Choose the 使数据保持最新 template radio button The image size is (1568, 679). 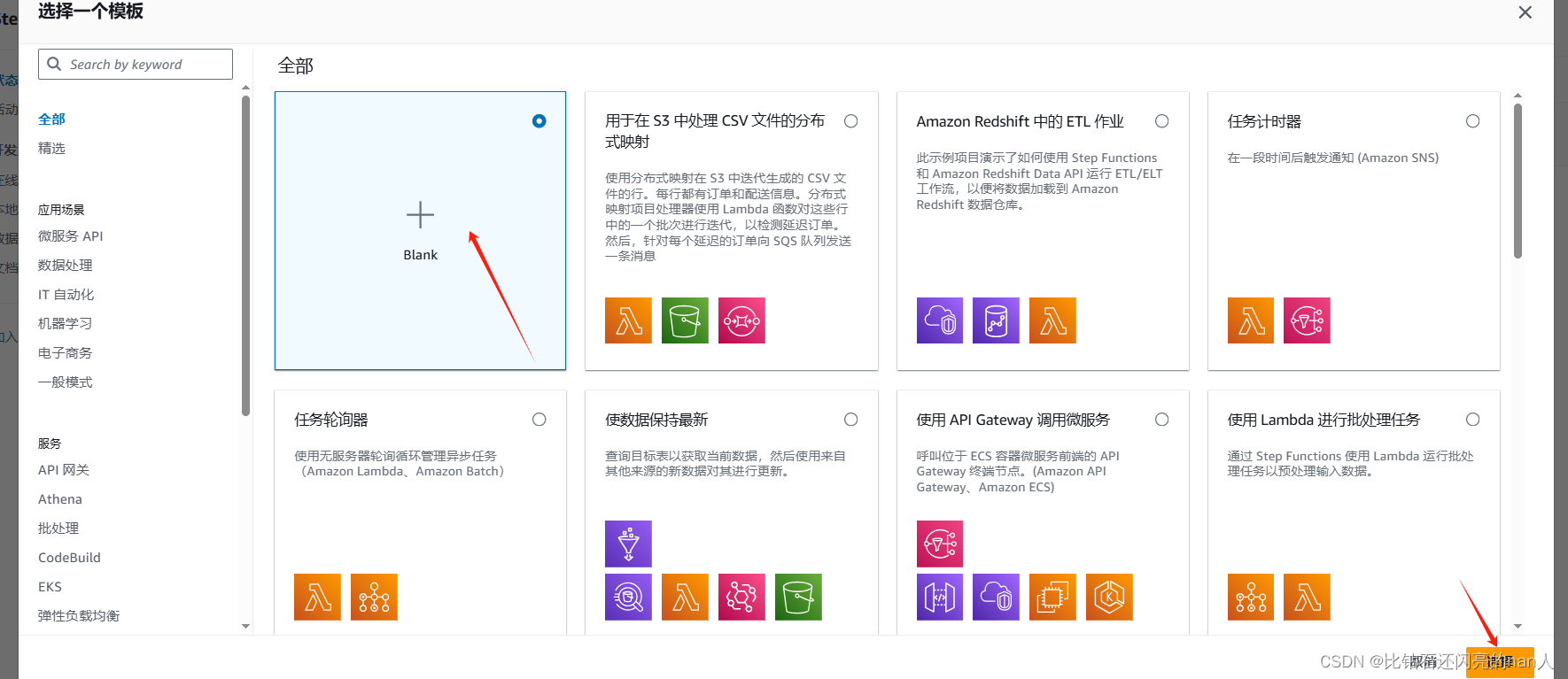click(x=850, y=420)
